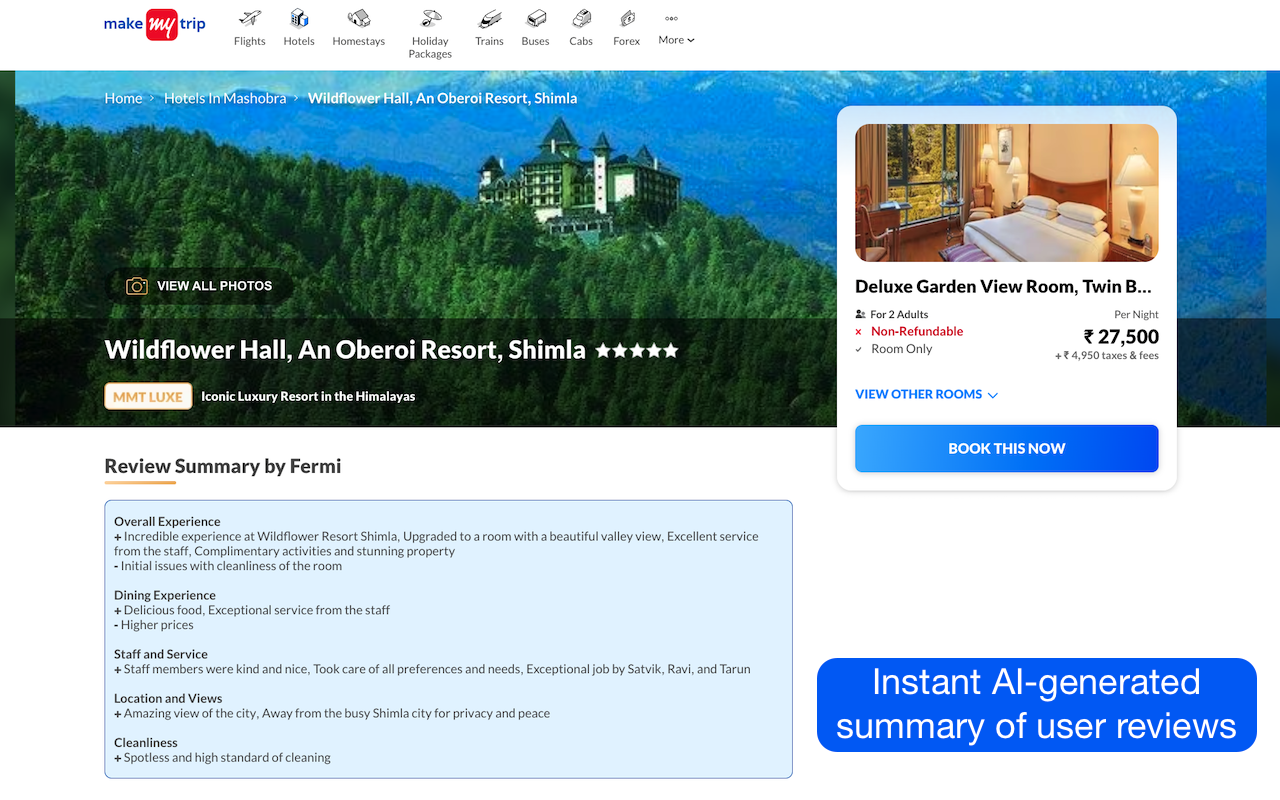Open Flights menu label
Viewport: 1280px width, 800px height.
coord(250,41)
